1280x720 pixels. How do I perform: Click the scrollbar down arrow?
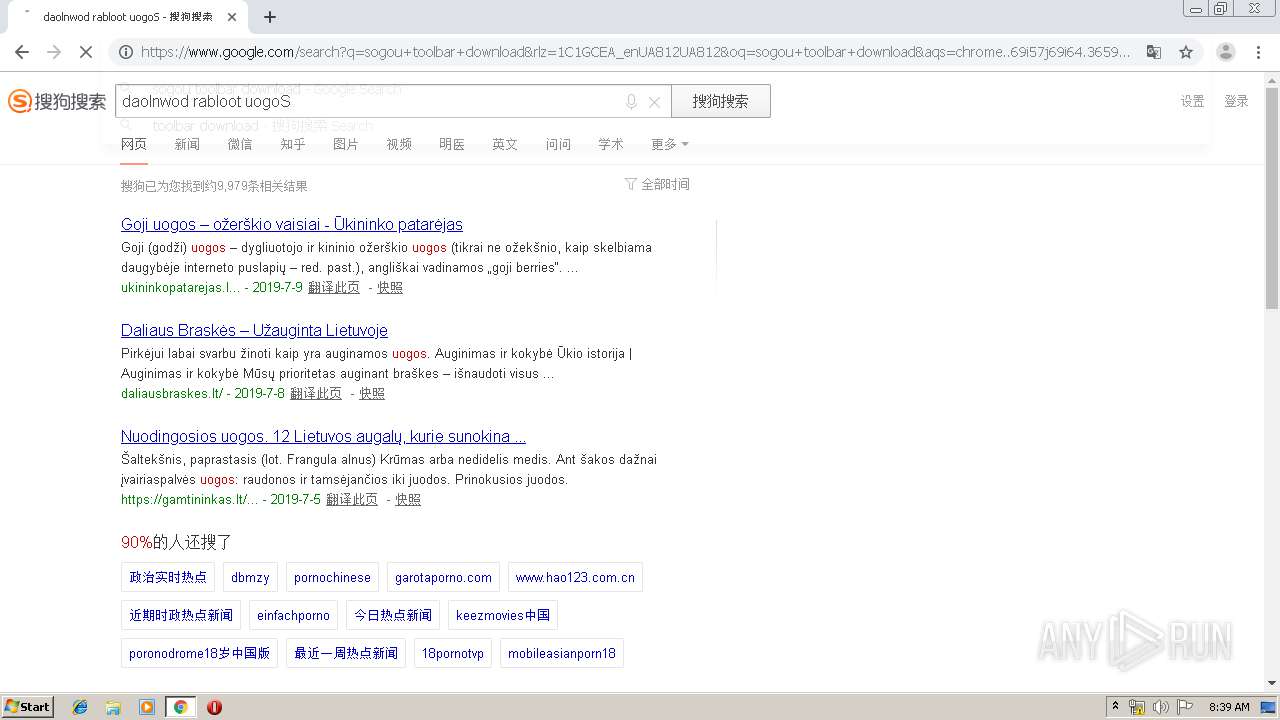(x=1271, y=683)
